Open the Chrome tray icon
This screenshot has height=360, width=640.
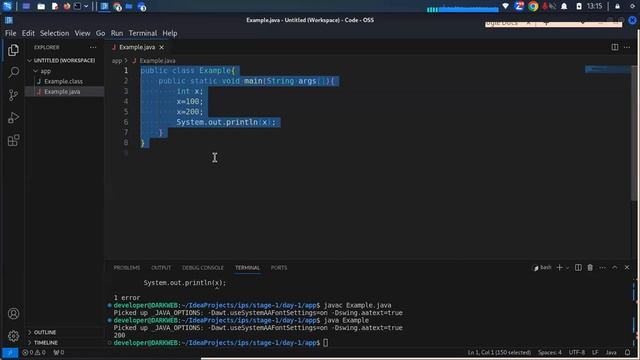[533, 6]
